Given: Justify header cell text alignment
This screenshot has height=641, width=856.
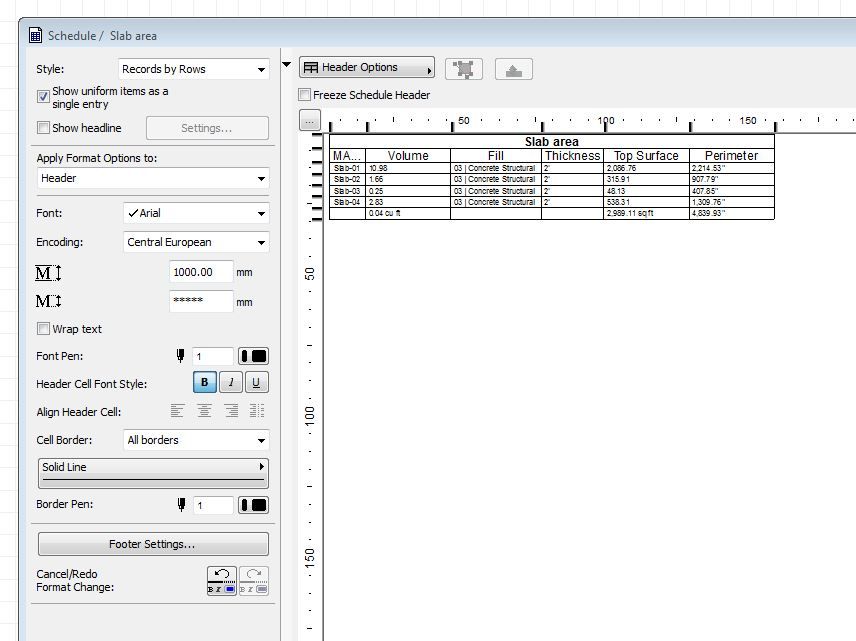Looking at the screenshot, I should pyautogui.click(x=257, y=411).
